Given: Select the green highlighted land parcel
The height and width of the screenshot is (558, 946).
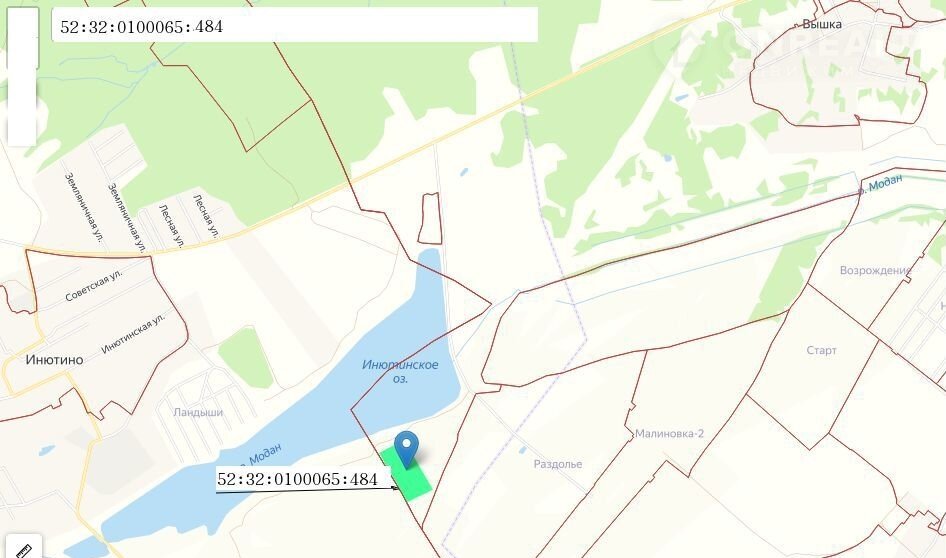Looking at the screenshot, I should pyautogui.click(x=407, y=475).
